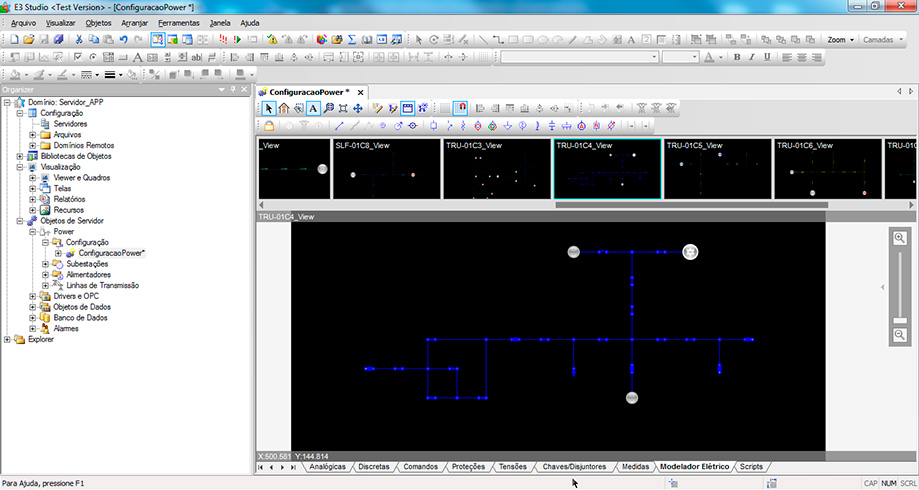919x490 pixels.
Task: Open the Ferramentas menu
Action: coord(178,22)
